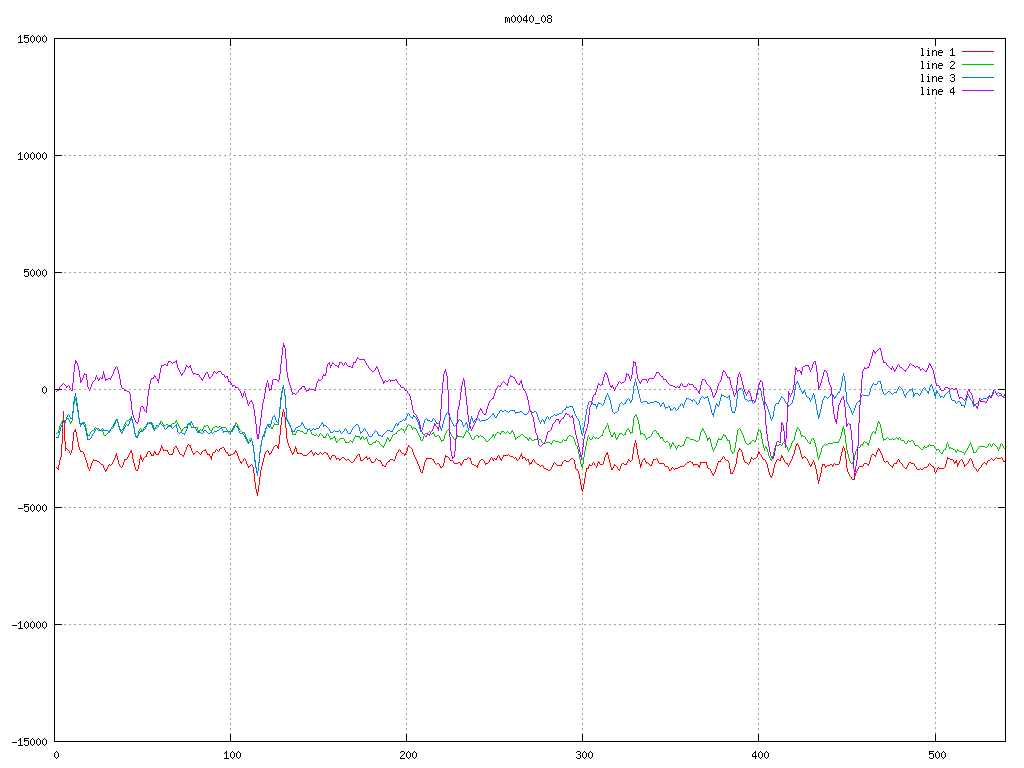Click the blue line 3 legend sample

(x=978, y=78)
